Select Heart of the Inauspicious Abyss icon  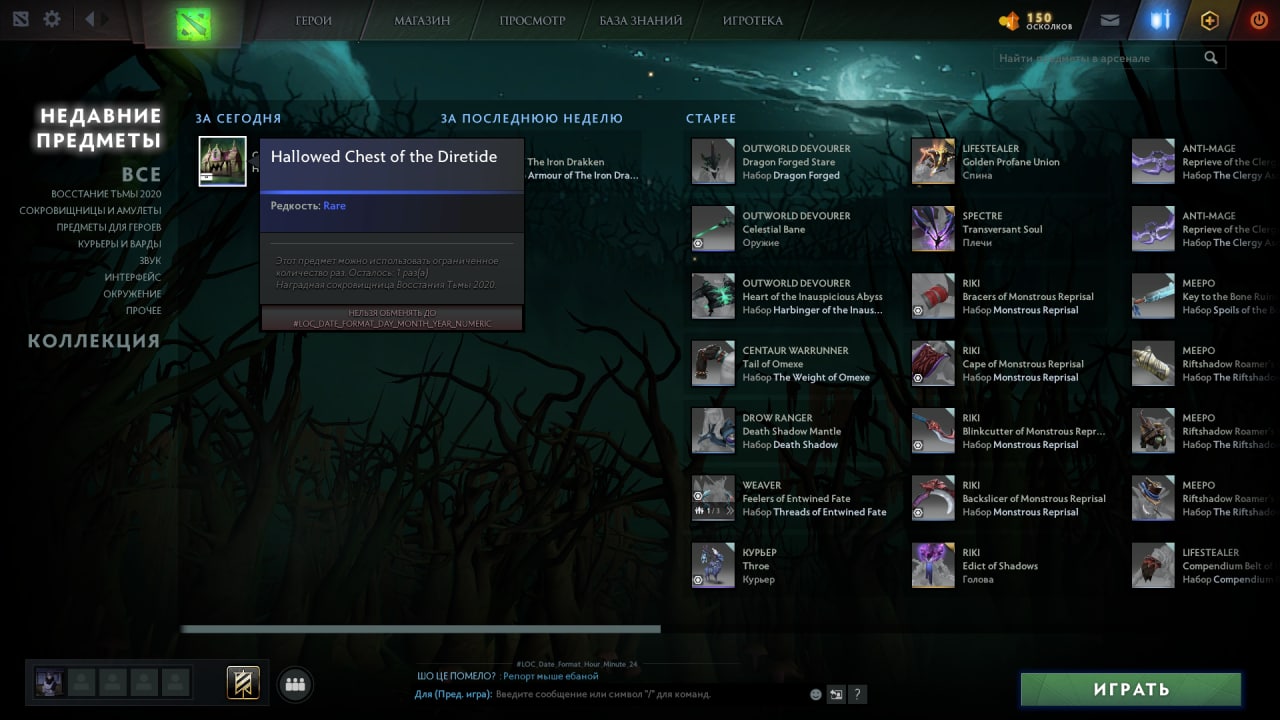(x=713, y=296)
